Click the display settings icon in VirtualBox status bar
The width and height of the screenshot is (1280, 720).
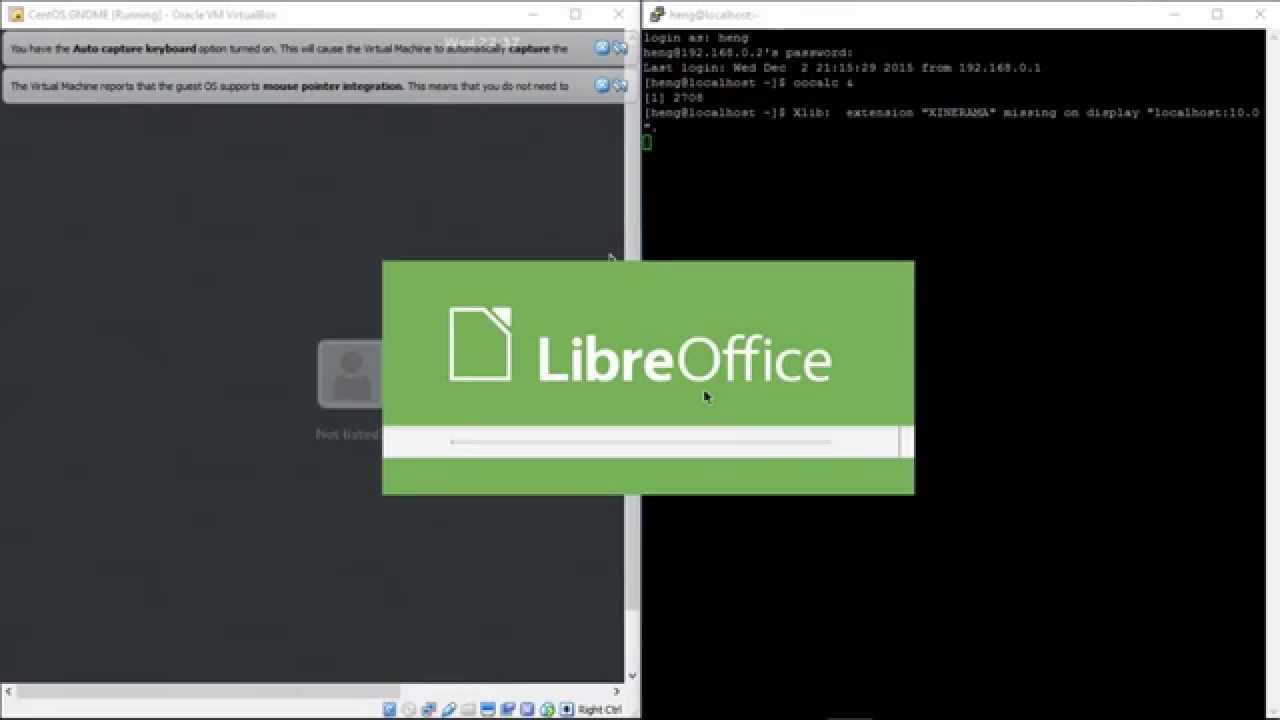pos(488,709)
